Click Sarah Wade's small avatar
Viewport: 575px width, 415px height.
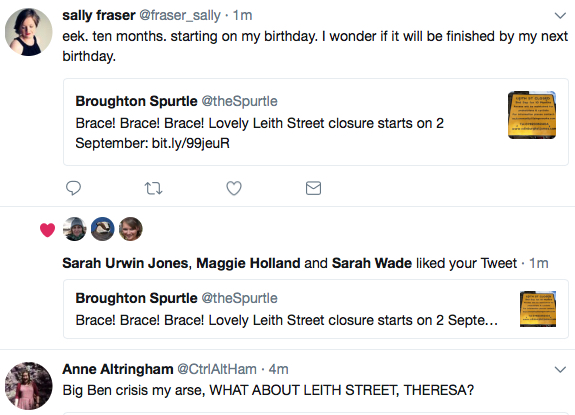tap(131, 229)
